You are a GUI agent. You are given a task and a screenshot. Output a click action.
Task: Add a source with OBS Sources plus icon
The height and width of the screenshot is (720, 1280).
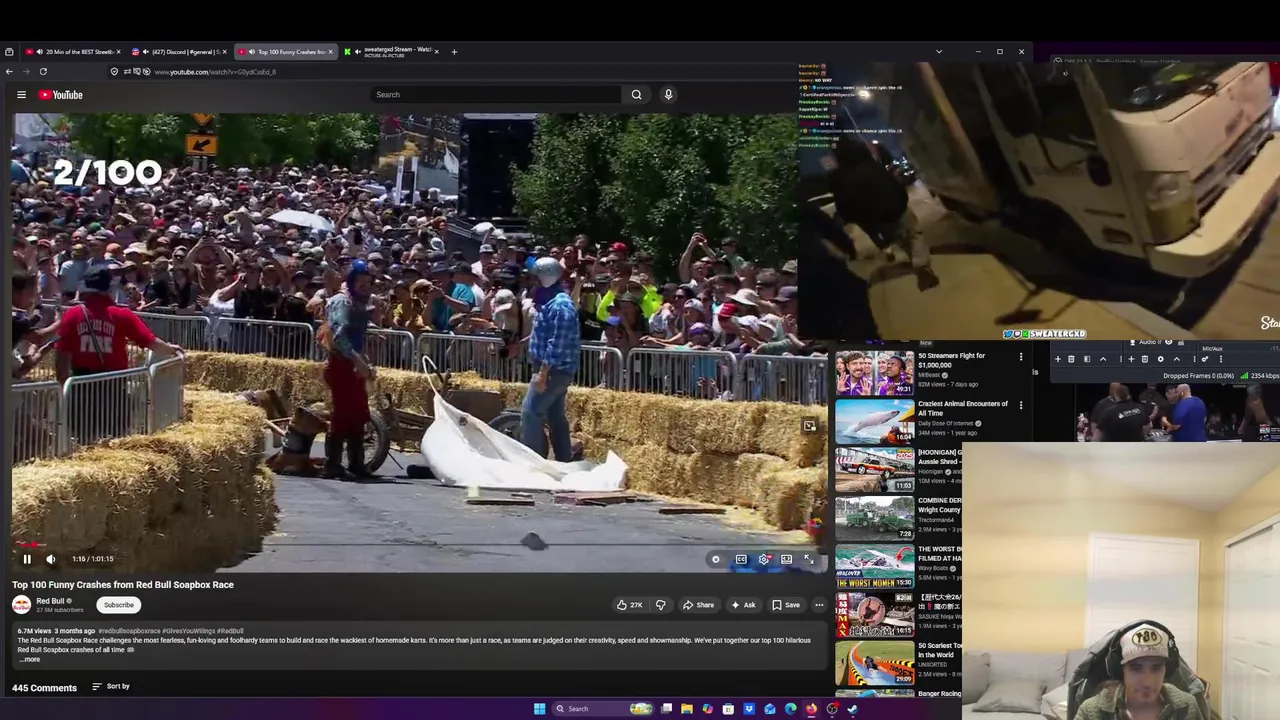tap(1131, 359)
